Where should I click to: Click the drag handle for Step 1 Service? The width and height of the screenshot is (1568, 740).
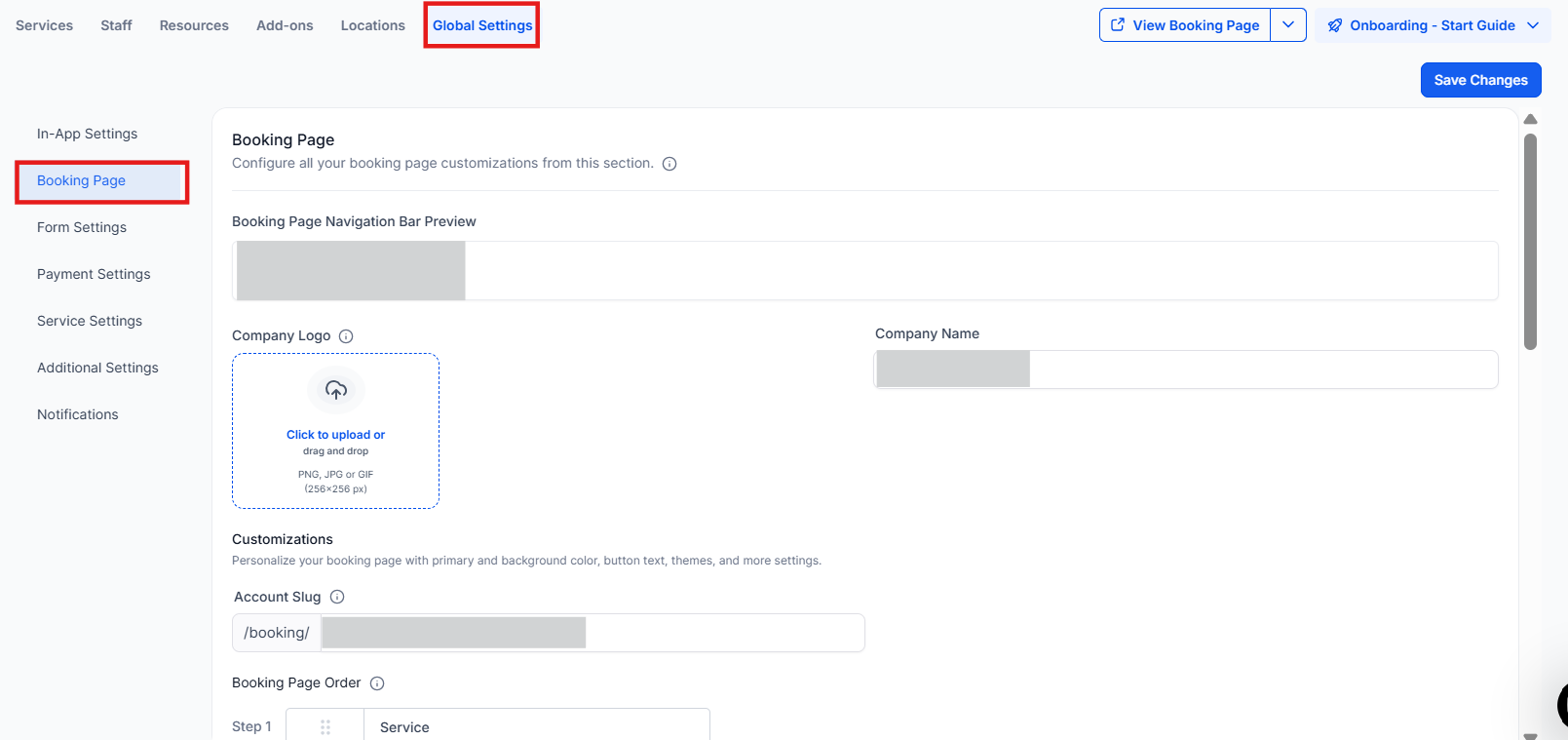(325, 727)
